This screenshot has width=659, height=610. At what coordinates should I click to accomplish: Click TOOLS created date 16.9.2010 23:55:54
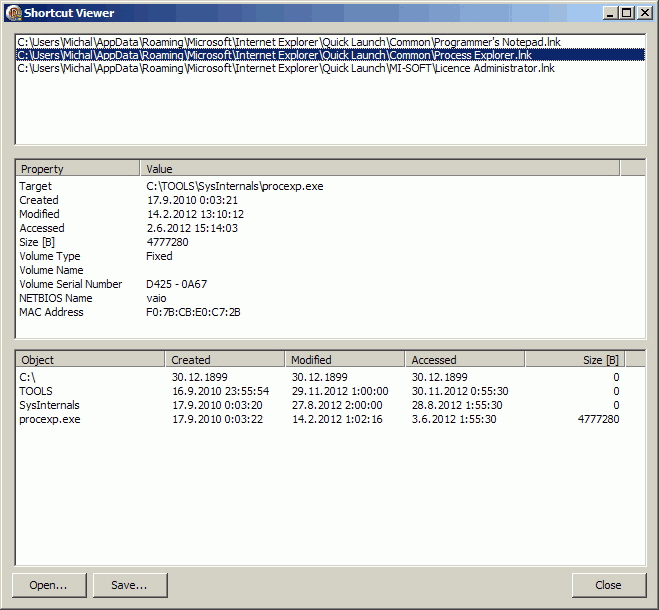coord(221,391)
